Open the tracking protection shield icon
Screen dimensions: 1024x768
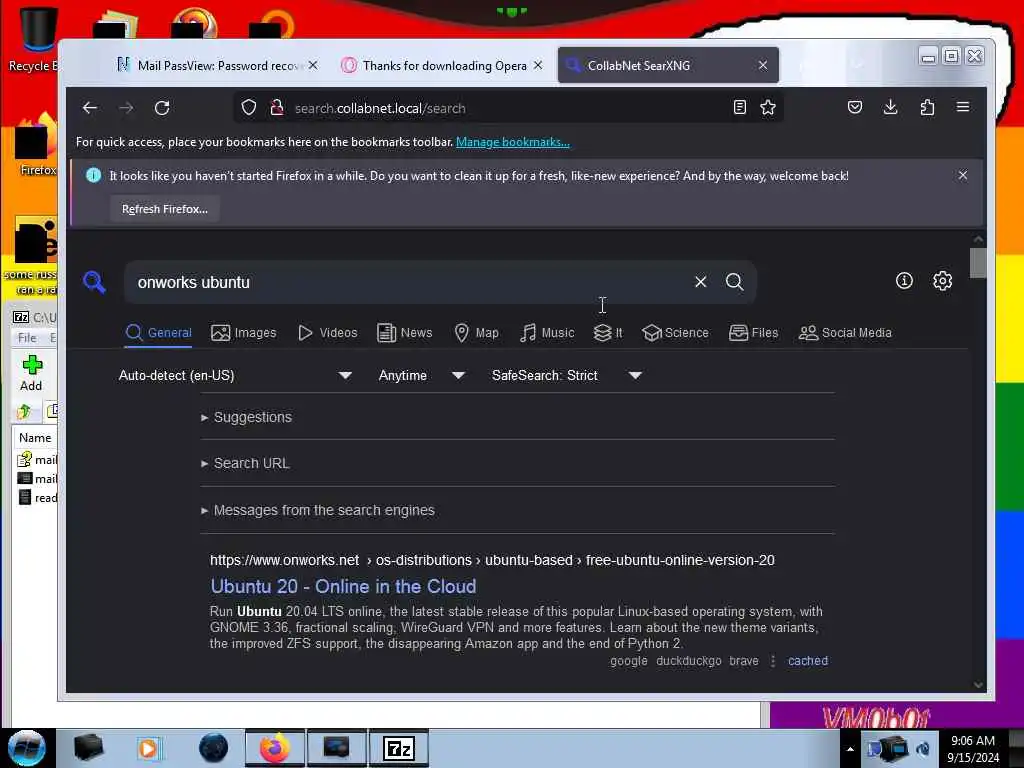coord(249,108)
